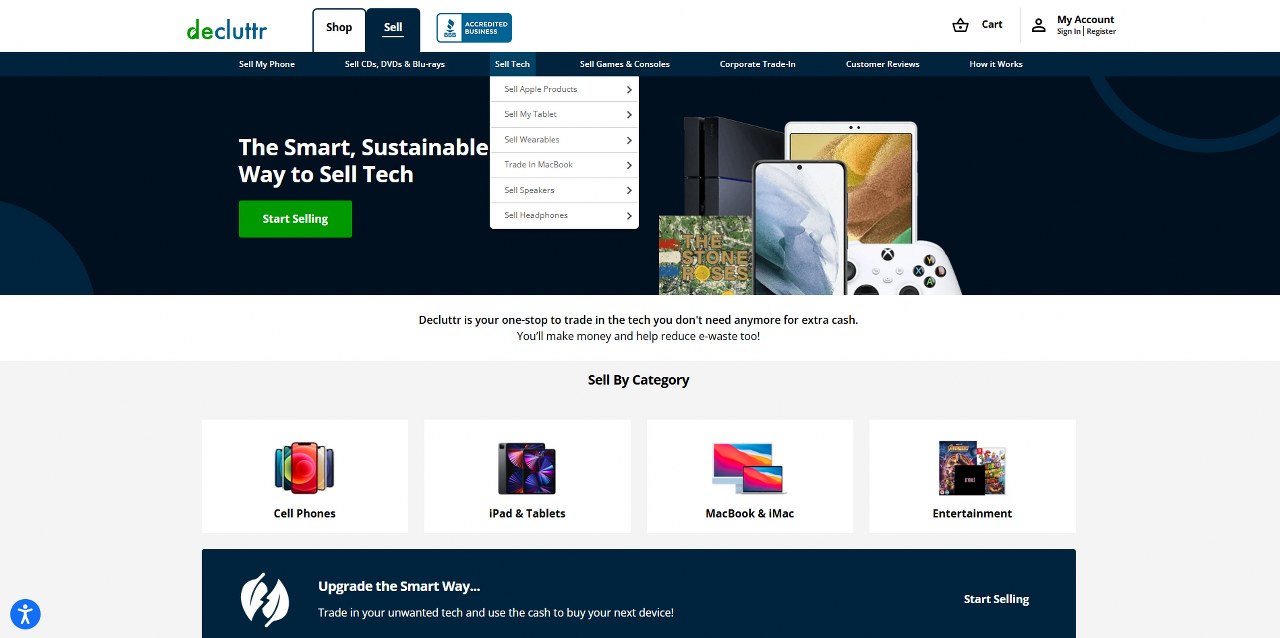Open How it Works page

point(996,64)
